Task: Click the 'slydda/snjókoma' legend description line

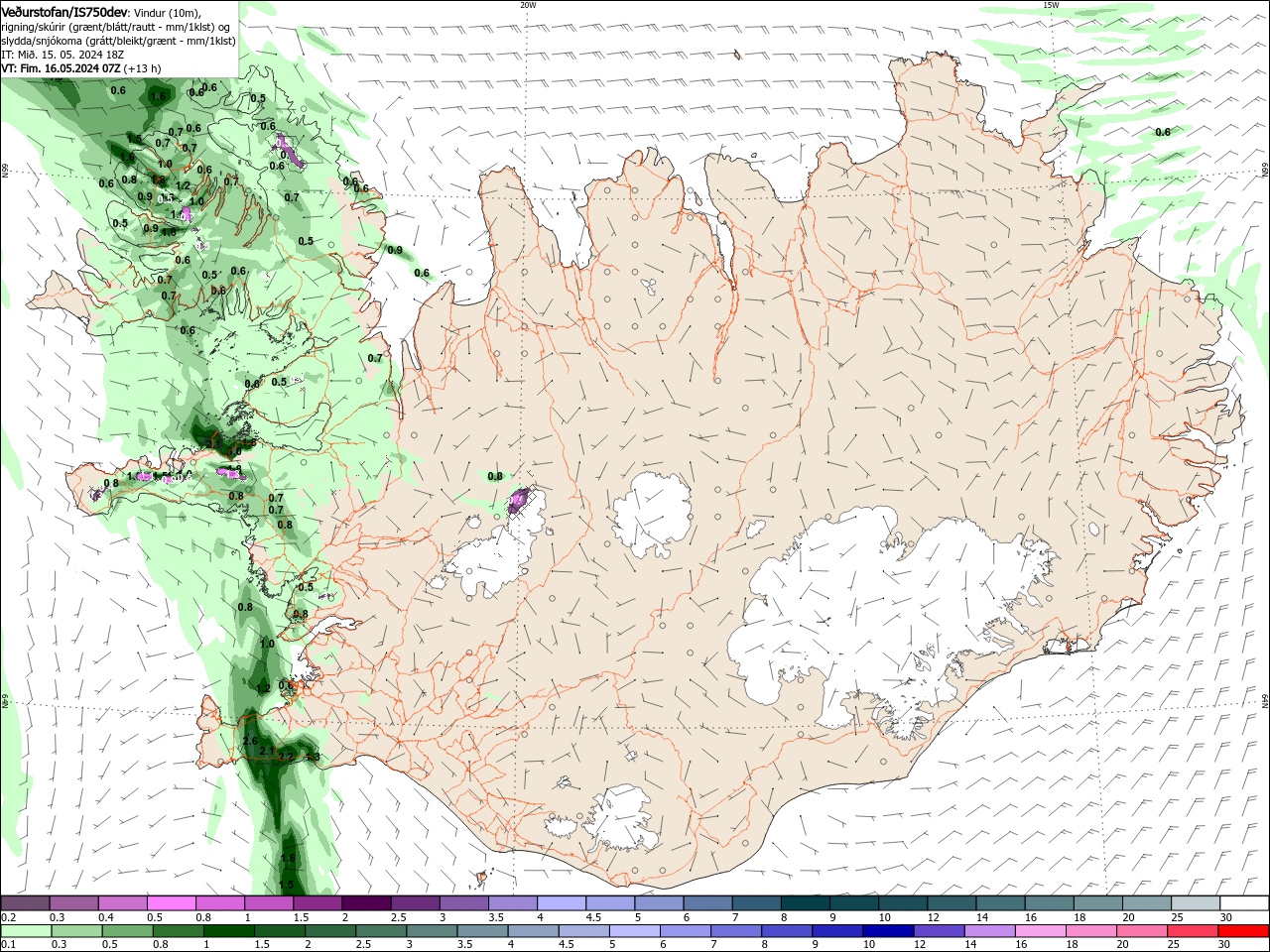Action: pos(118,41)
